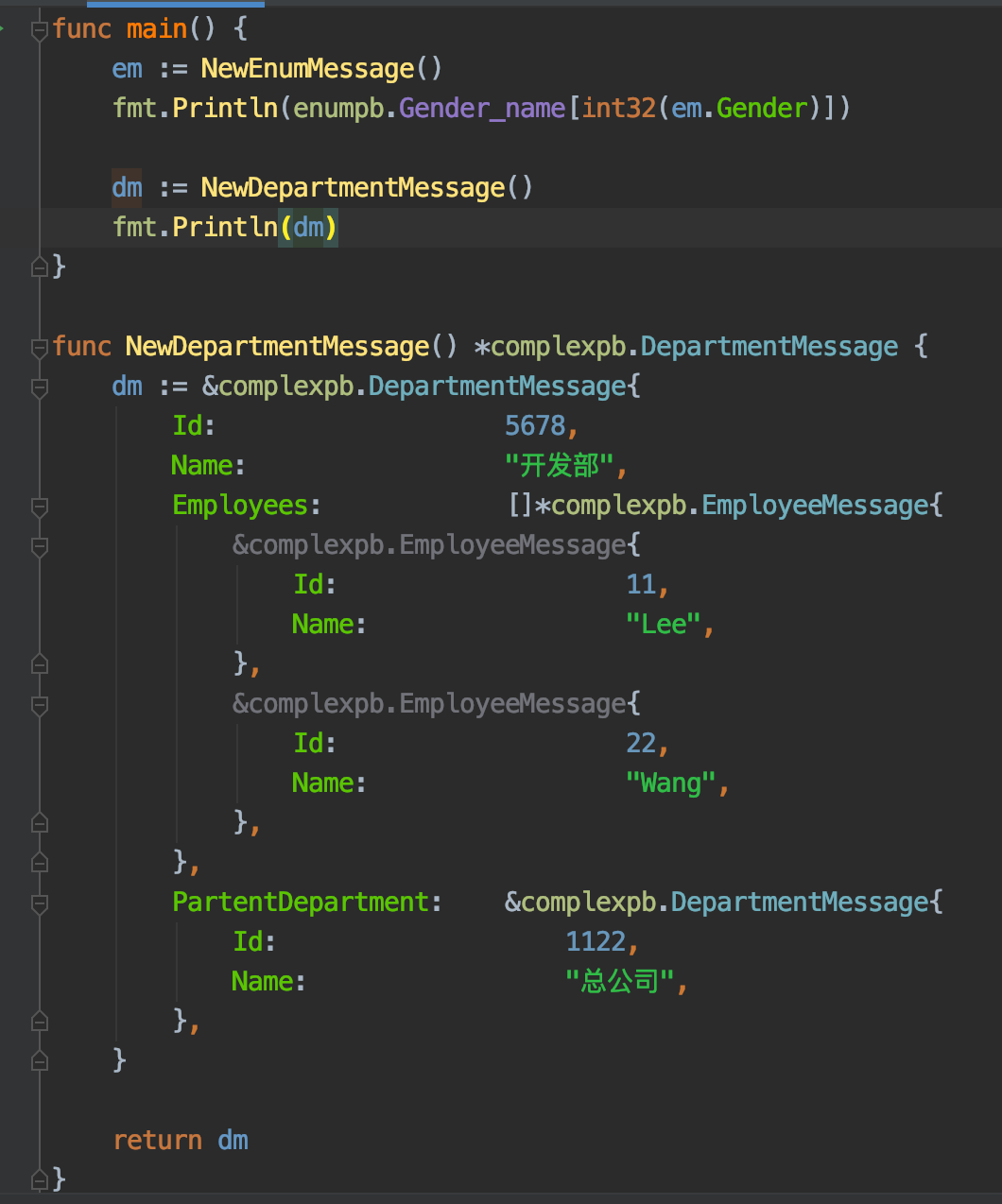Image resolution: width=1002 pixels, height=1204 pixels.
Task: Click the employee Id value 22
Action: point(641,744)
